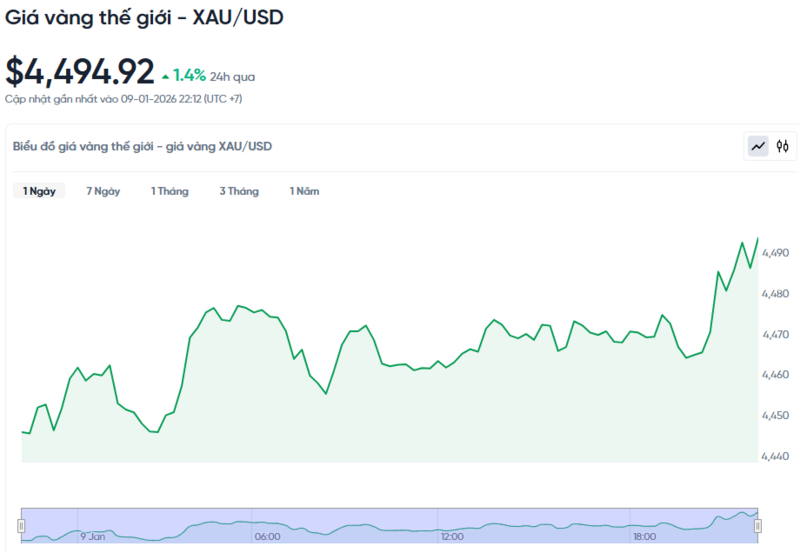
Task: Click the 9 Jan label in navigator
Action: pos(93,537)
